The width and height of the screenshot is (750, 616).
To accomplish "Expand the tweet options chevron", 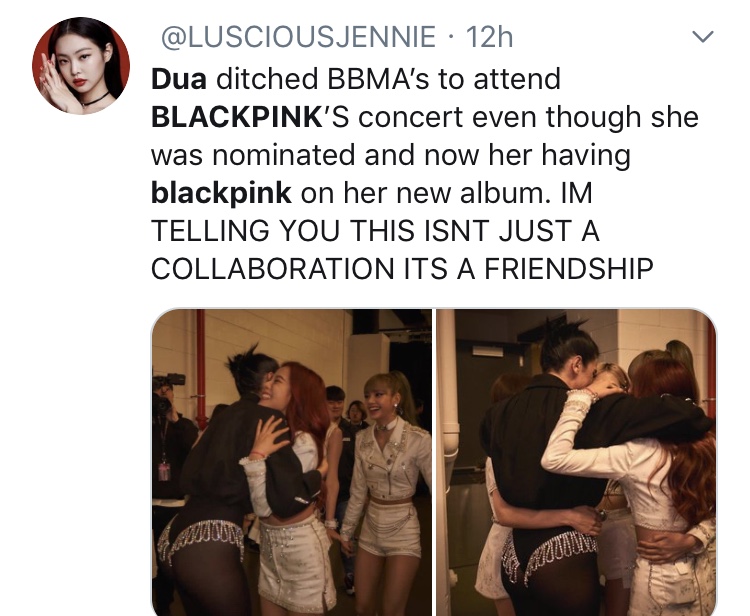I will tap(703, 36).
